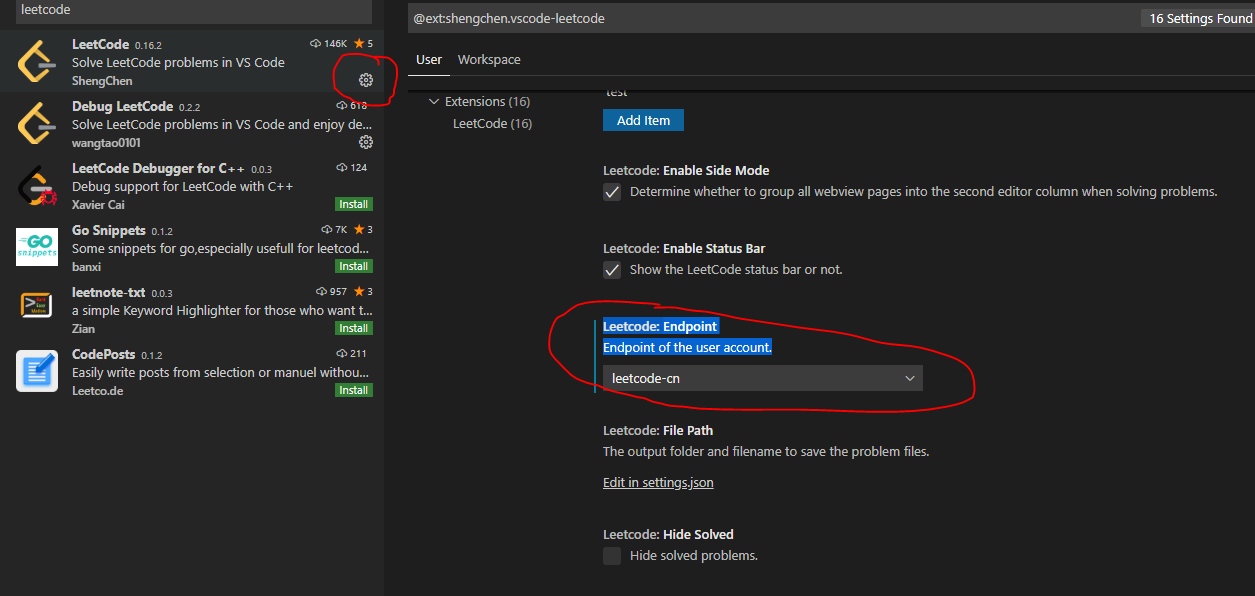Click the Go Snippets extension icon
The width and height of the screenshot is (1255, 596).
pos(36,247)
